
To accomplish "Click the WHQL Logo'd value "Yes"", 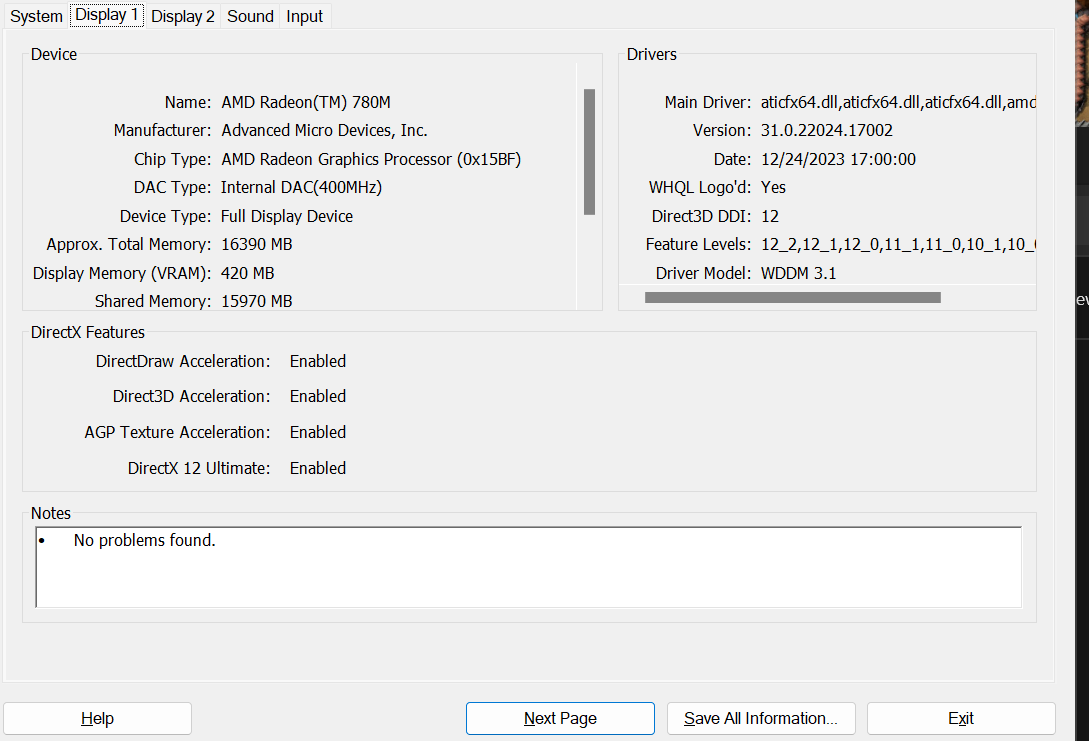I will click(x=773, y=188).
